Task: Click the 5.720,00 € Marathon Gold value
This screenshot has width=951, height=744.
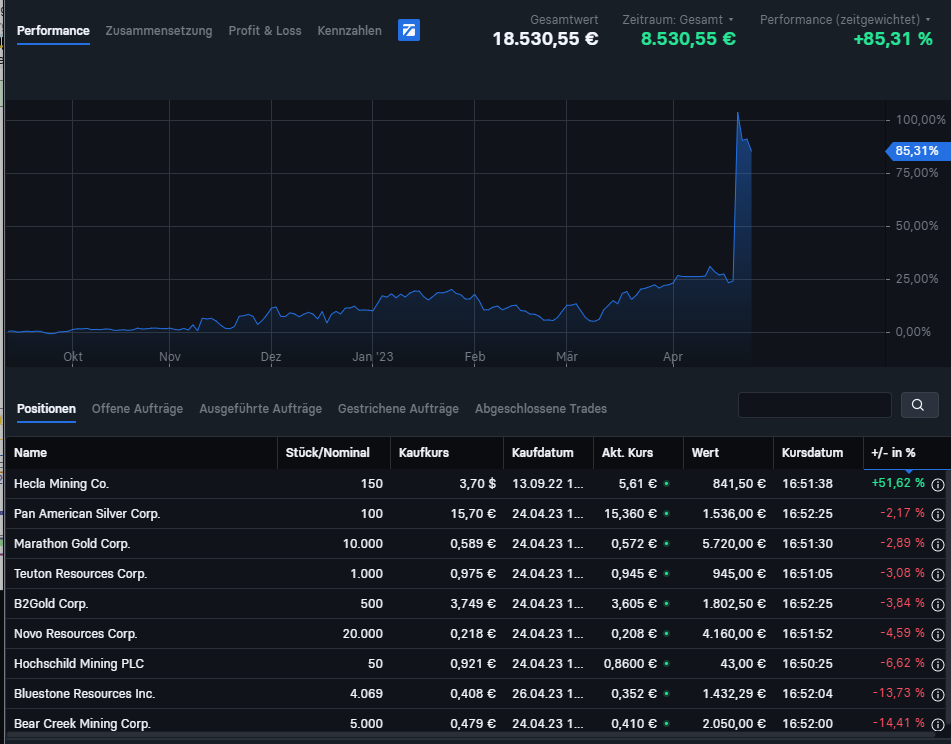Action: pyautogui.click(x=734, y=544)
